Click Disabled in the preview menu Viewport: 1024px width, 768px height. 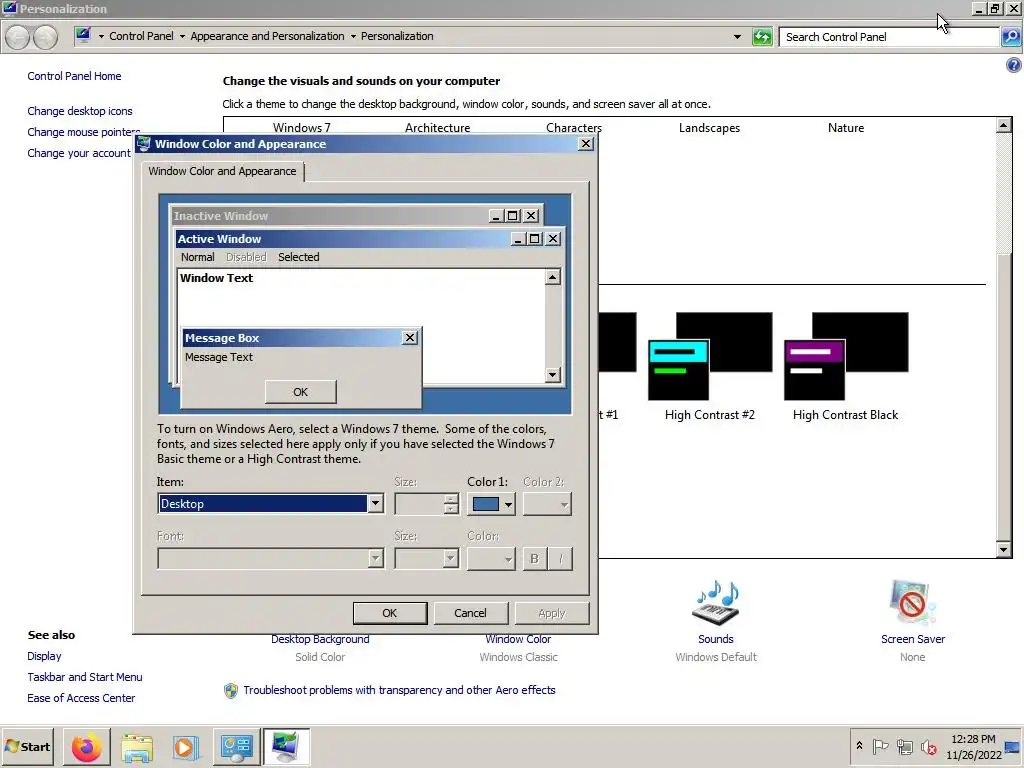246,257
